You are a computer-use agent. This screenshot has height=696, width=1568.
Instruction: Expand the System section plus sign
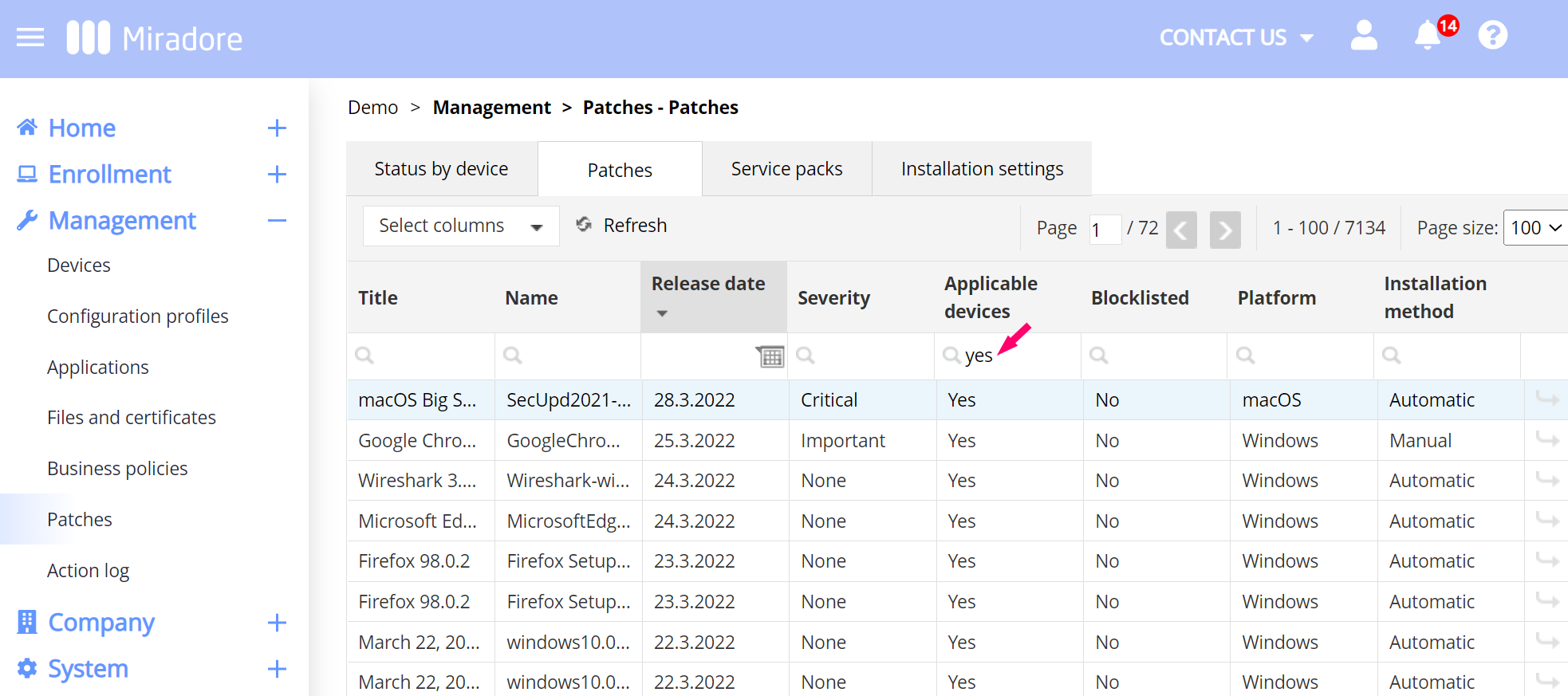pos(277,669)
